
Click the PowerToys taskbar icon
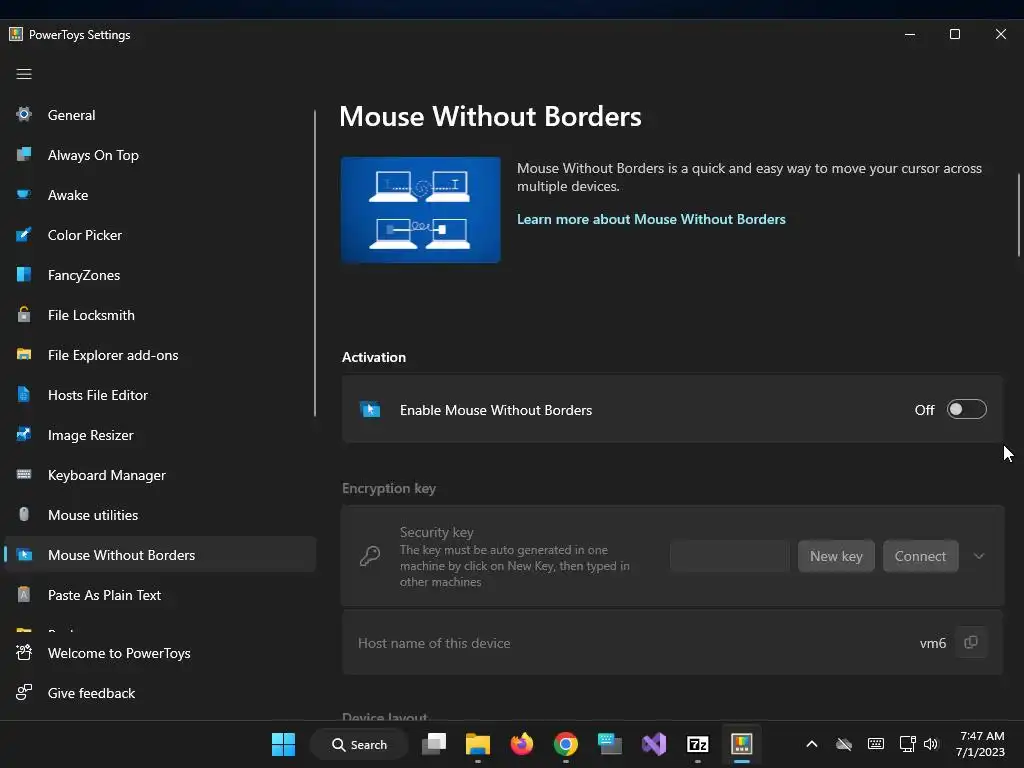point(742,744)
